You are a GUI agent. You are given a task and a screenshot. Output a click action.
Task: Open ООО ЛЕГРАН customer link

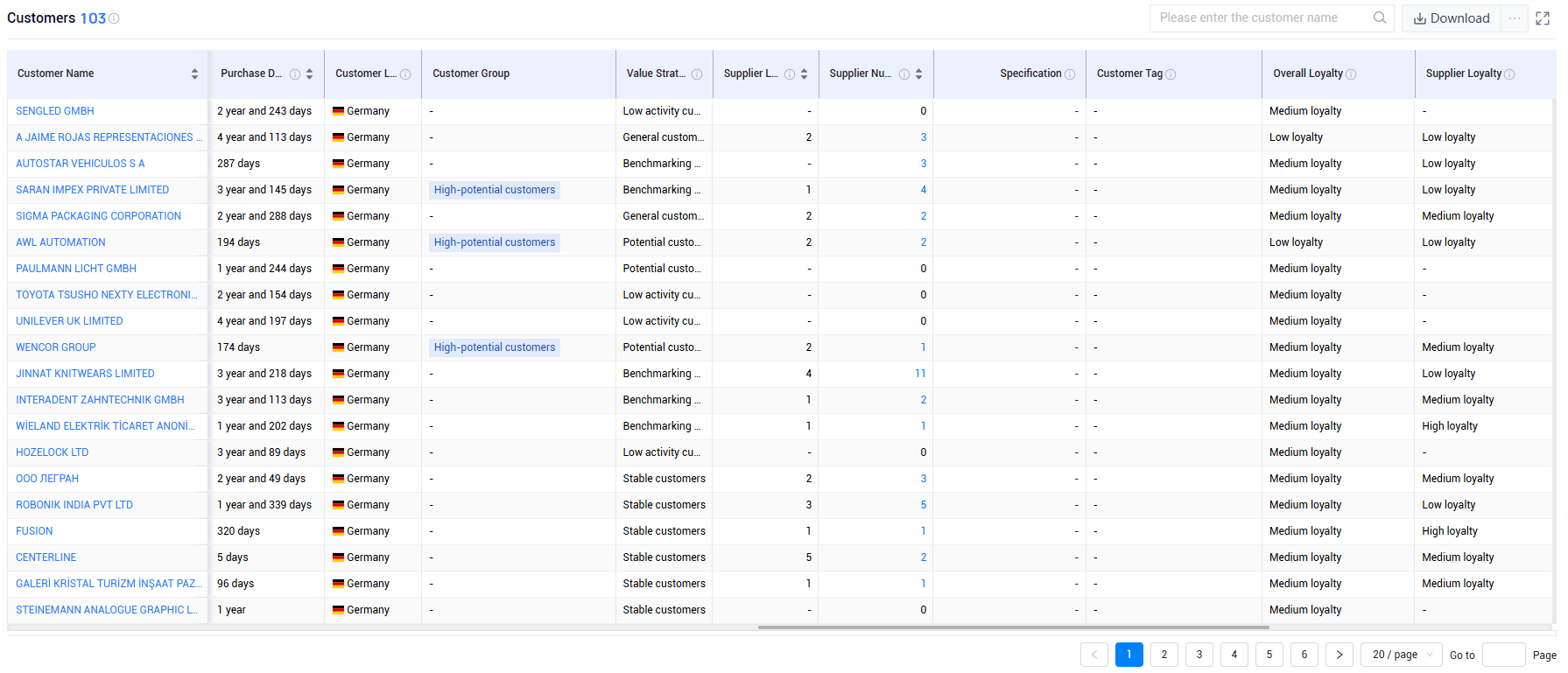(47, 479)
